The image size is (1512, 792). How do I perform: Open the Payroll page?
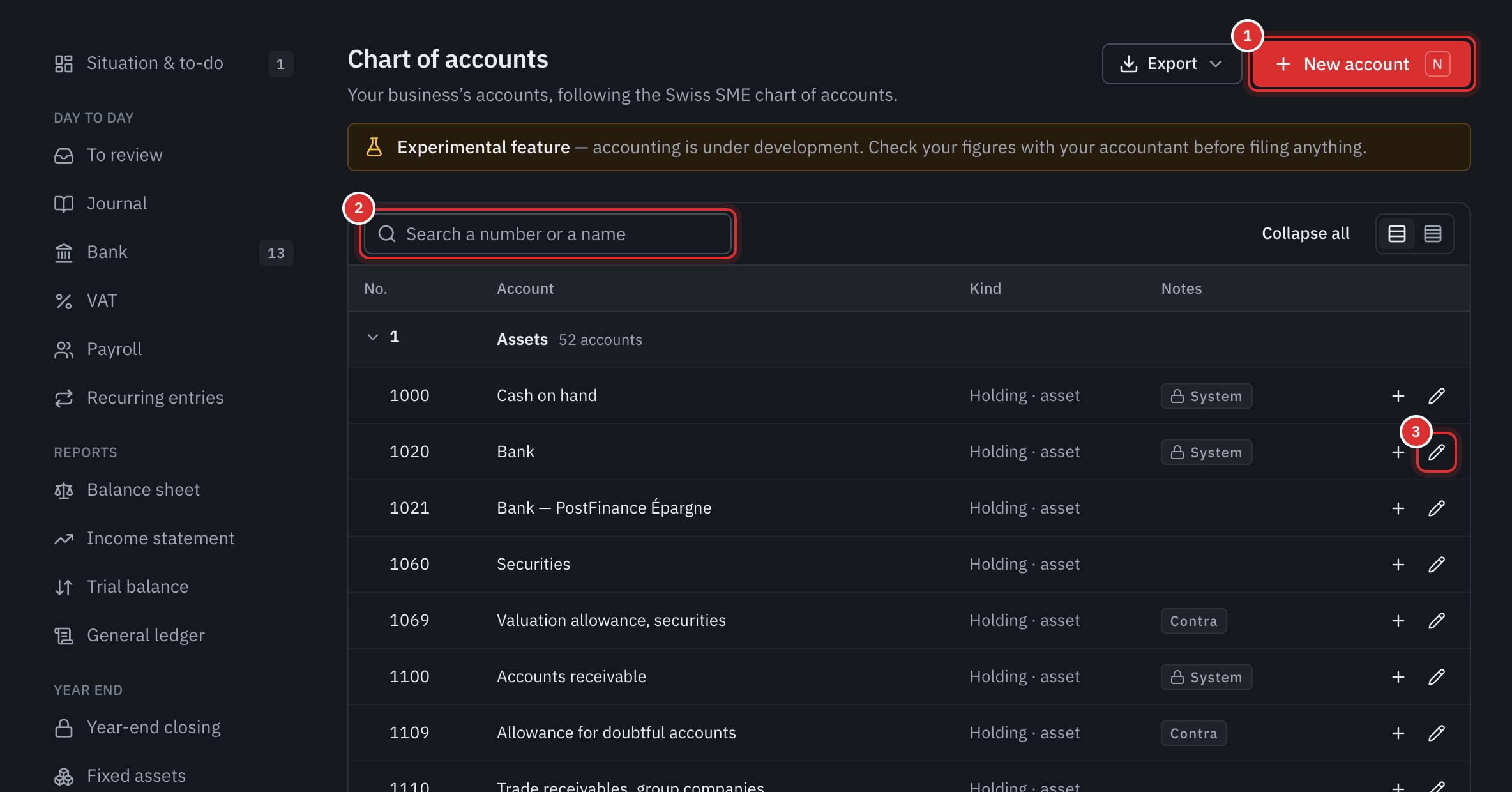click(x=172, y=349)
